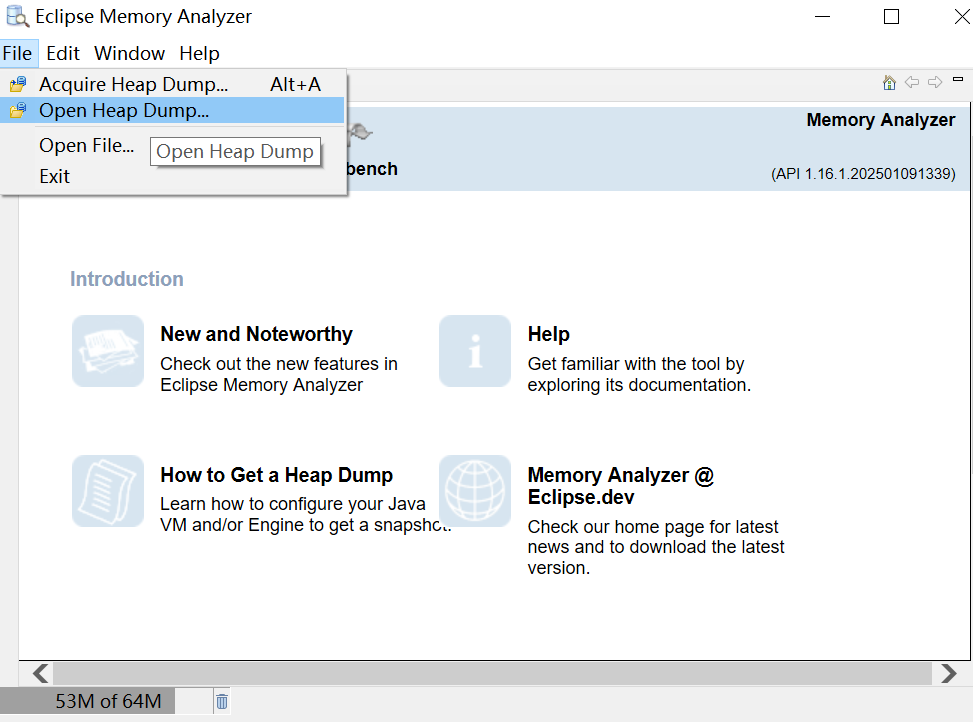Click the Acquire Heap Dump menu icon

18,84
